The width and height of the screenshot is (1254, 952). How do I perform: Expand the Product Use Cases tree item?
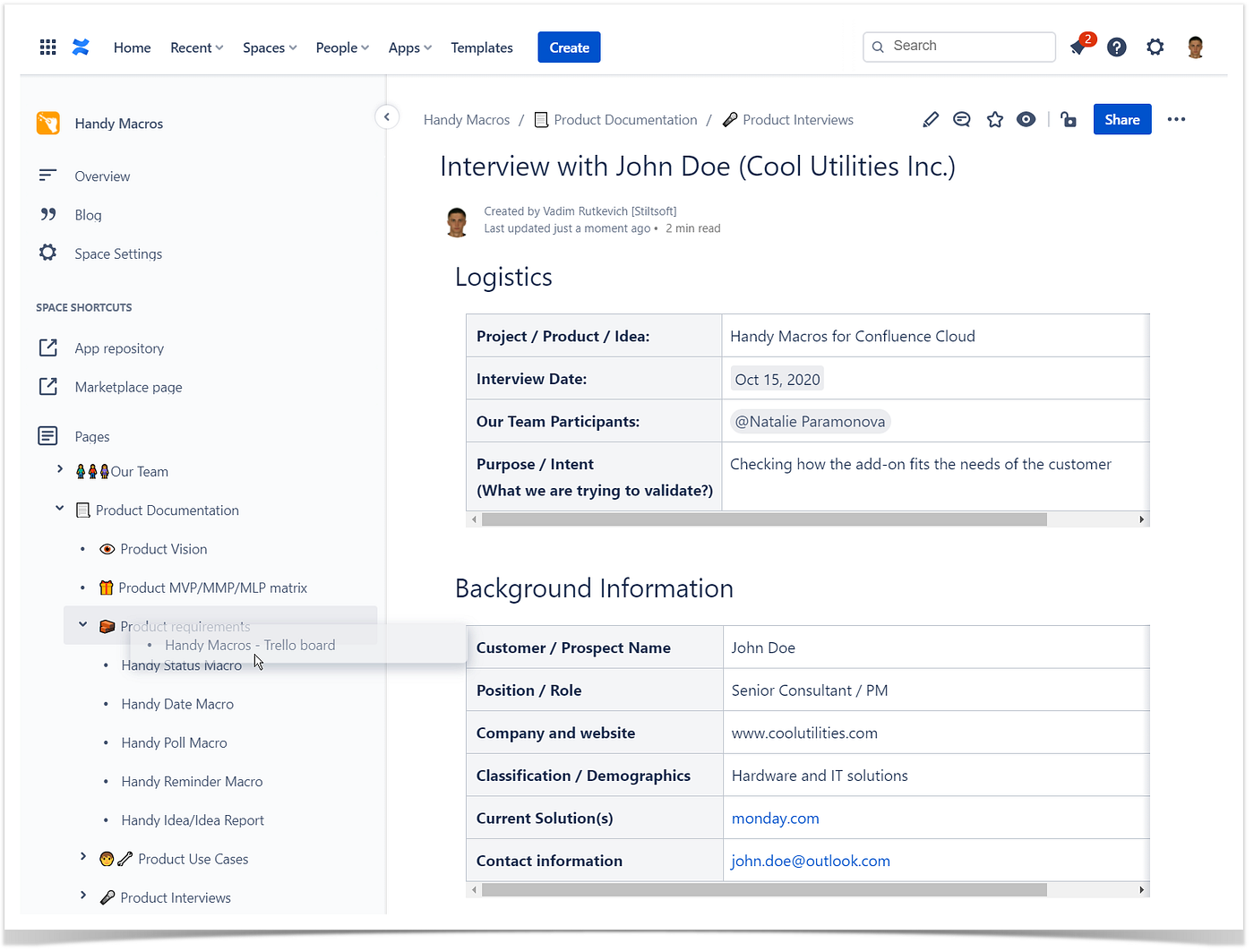pos(83,857)
